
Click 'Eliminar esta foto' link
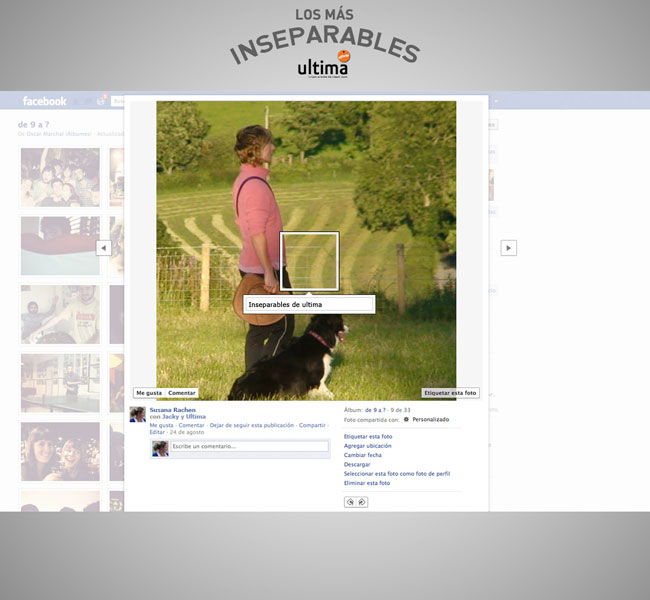click(367, 483)
